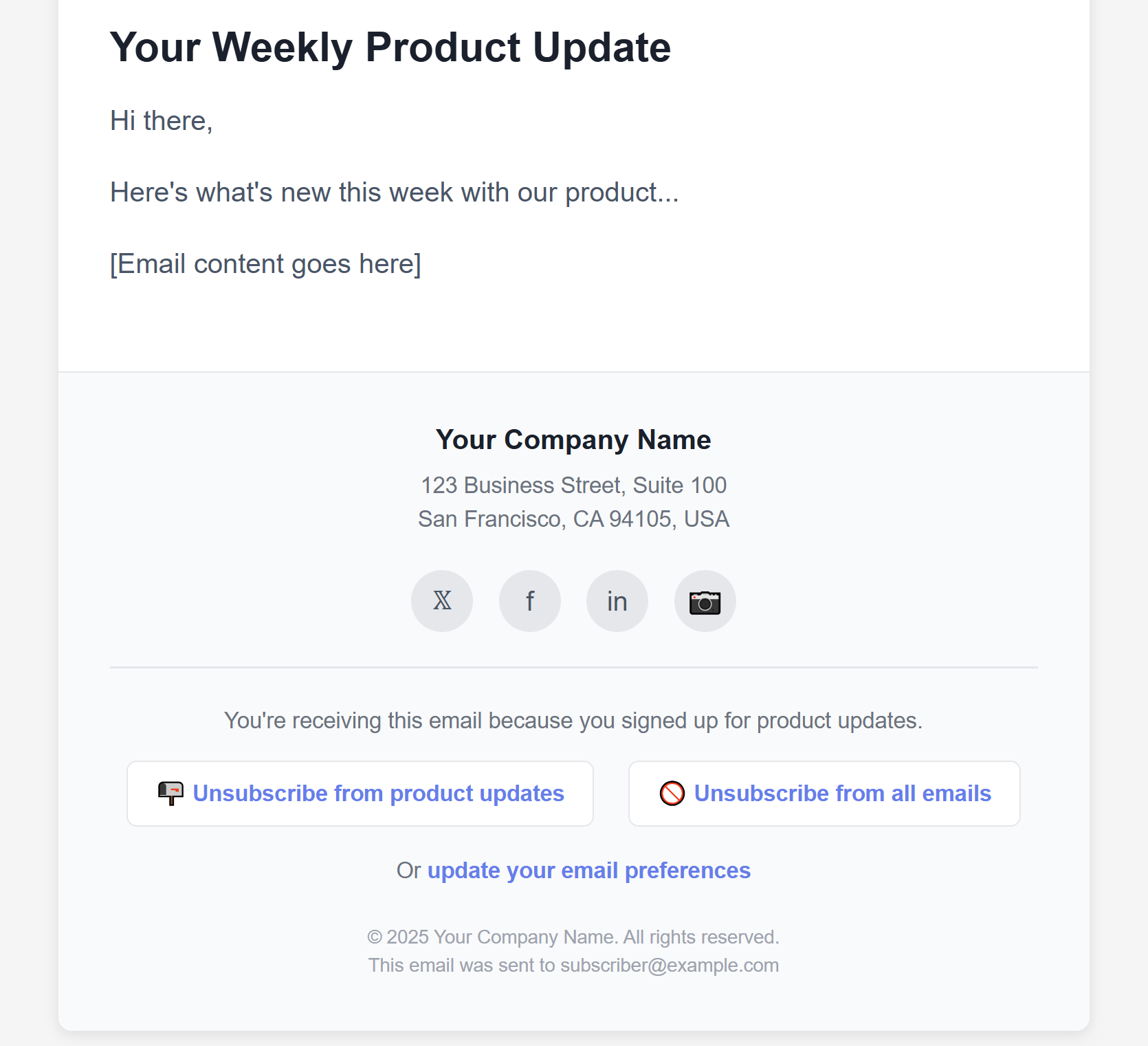Click the red prohibited sign emoji
Screen dimensions: 1148x1046
point(672,793)
